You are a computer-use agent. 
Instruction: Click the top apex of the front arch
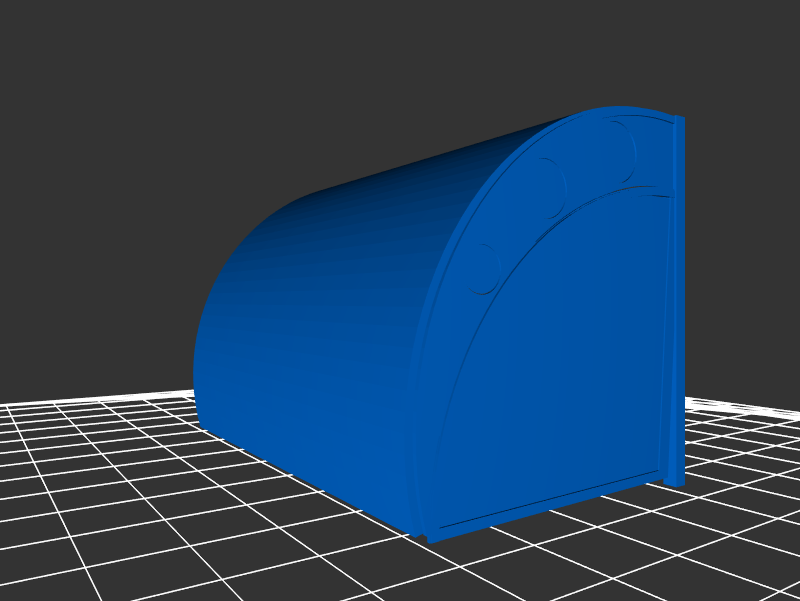tap(620, 110)
